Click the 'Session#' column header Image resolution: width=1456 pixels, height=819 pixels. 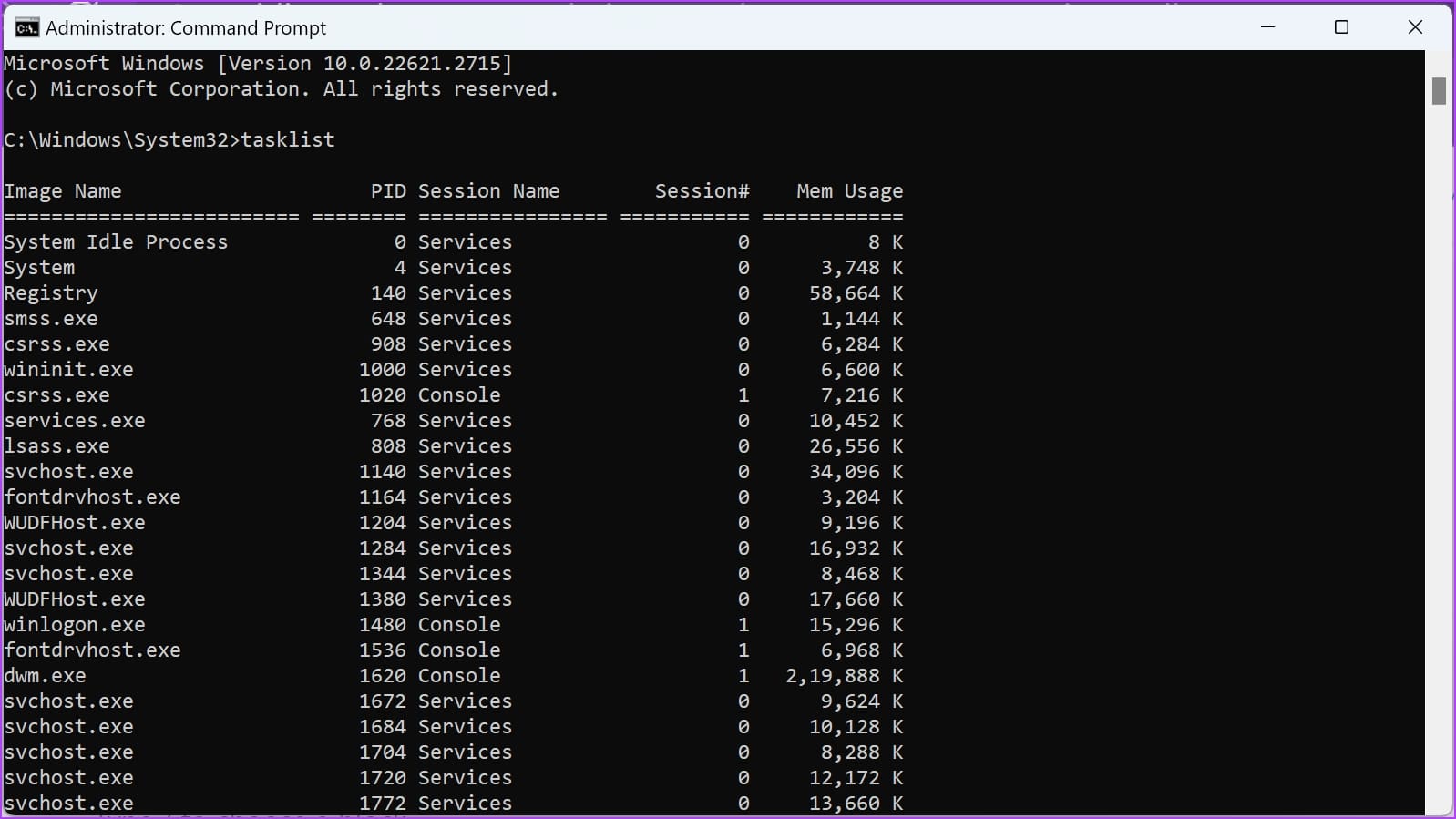[702, 191]
